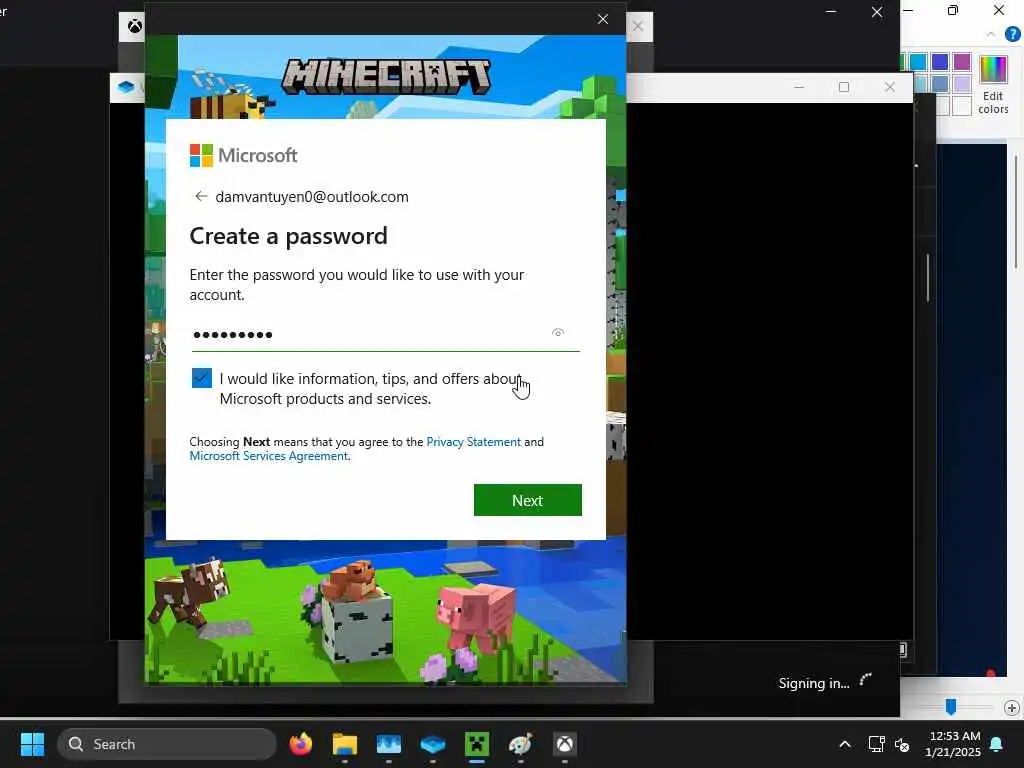The image size is (1024, 768).
Task: Reveal password with the eye icon
Action: pyautogui.click(x=558, y=333)
